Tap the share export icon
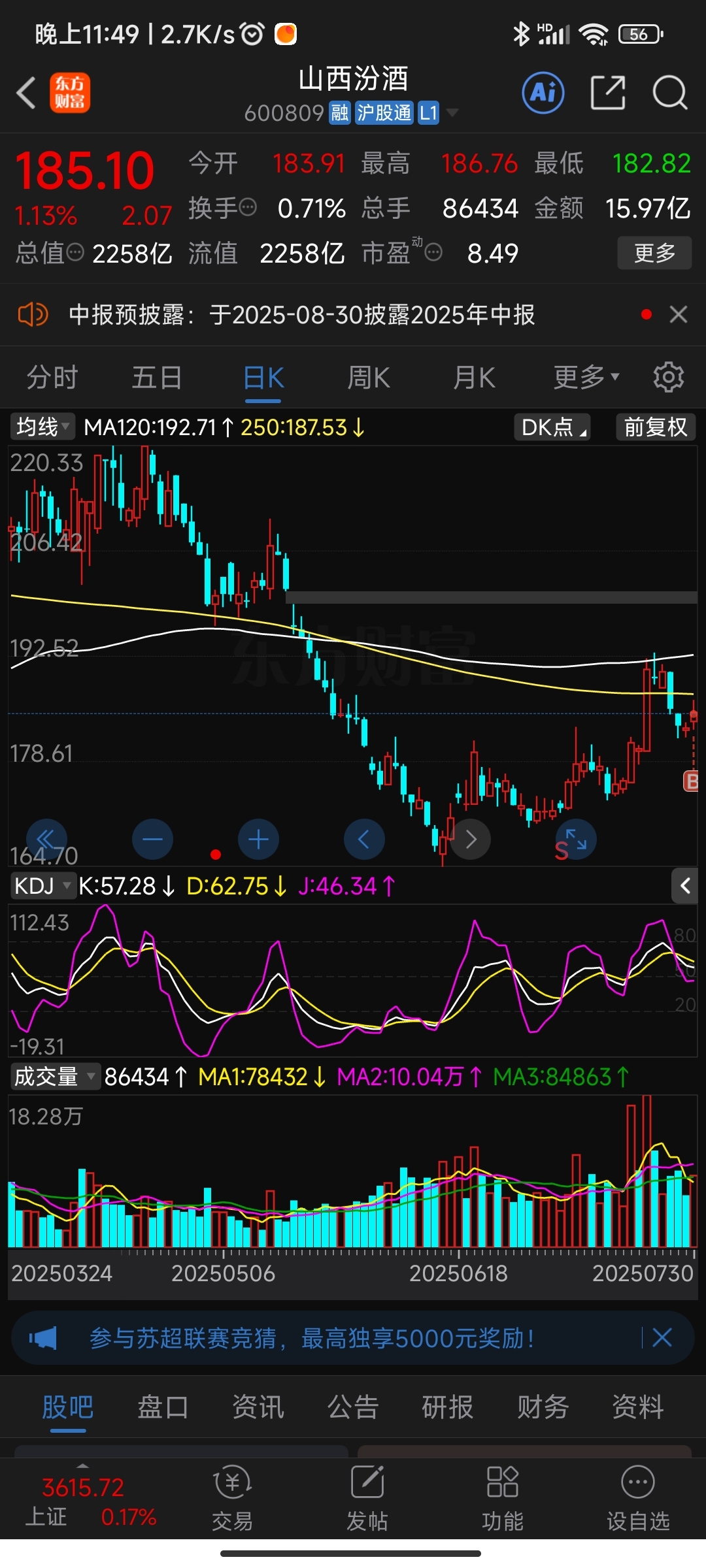This screenshot has width=706, height=1568. point(608,93)
